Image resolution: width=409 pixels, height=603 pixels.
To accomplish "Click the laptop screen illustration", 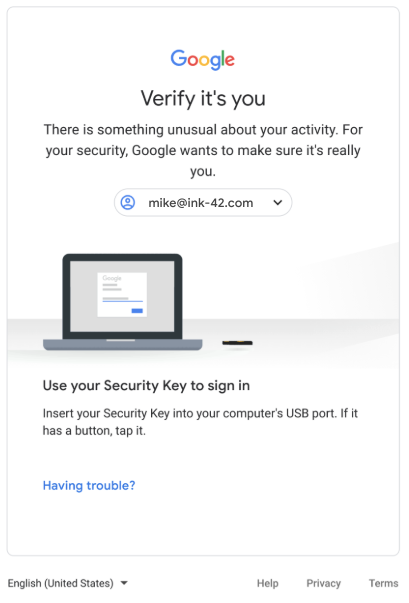I will click(122, 296).
